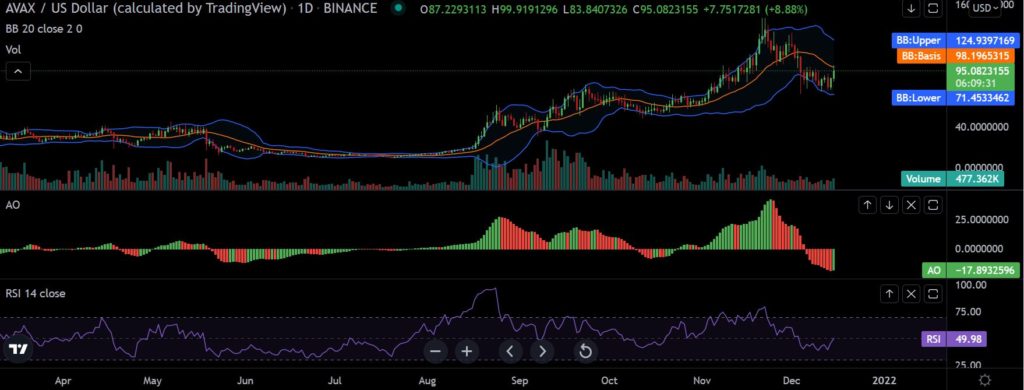
Task: Click the Aug marker on time axis
Action: pos(427,380)
